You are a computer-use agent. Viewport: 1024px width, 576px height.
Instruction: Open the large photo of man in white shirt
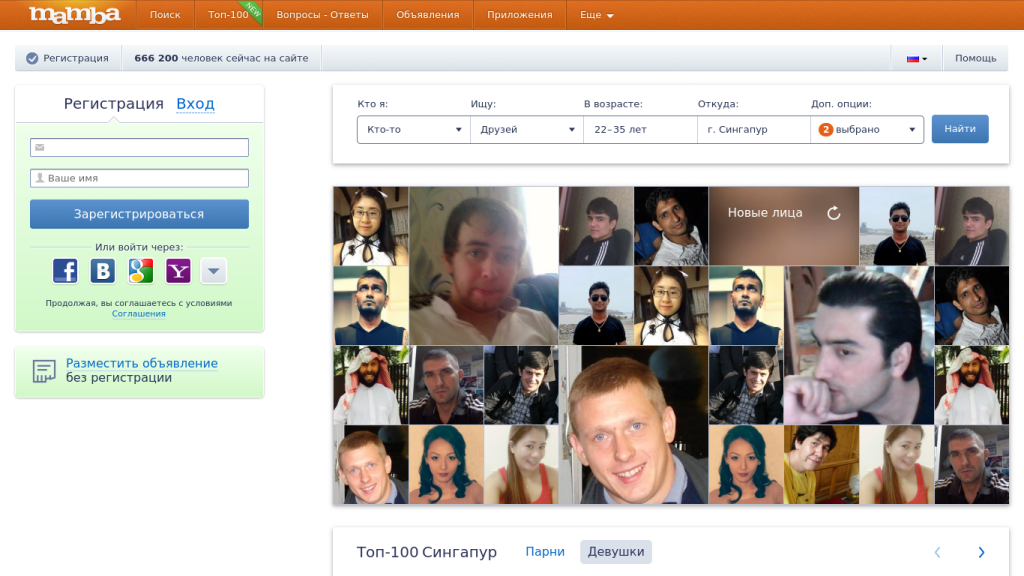coord(484,266)
